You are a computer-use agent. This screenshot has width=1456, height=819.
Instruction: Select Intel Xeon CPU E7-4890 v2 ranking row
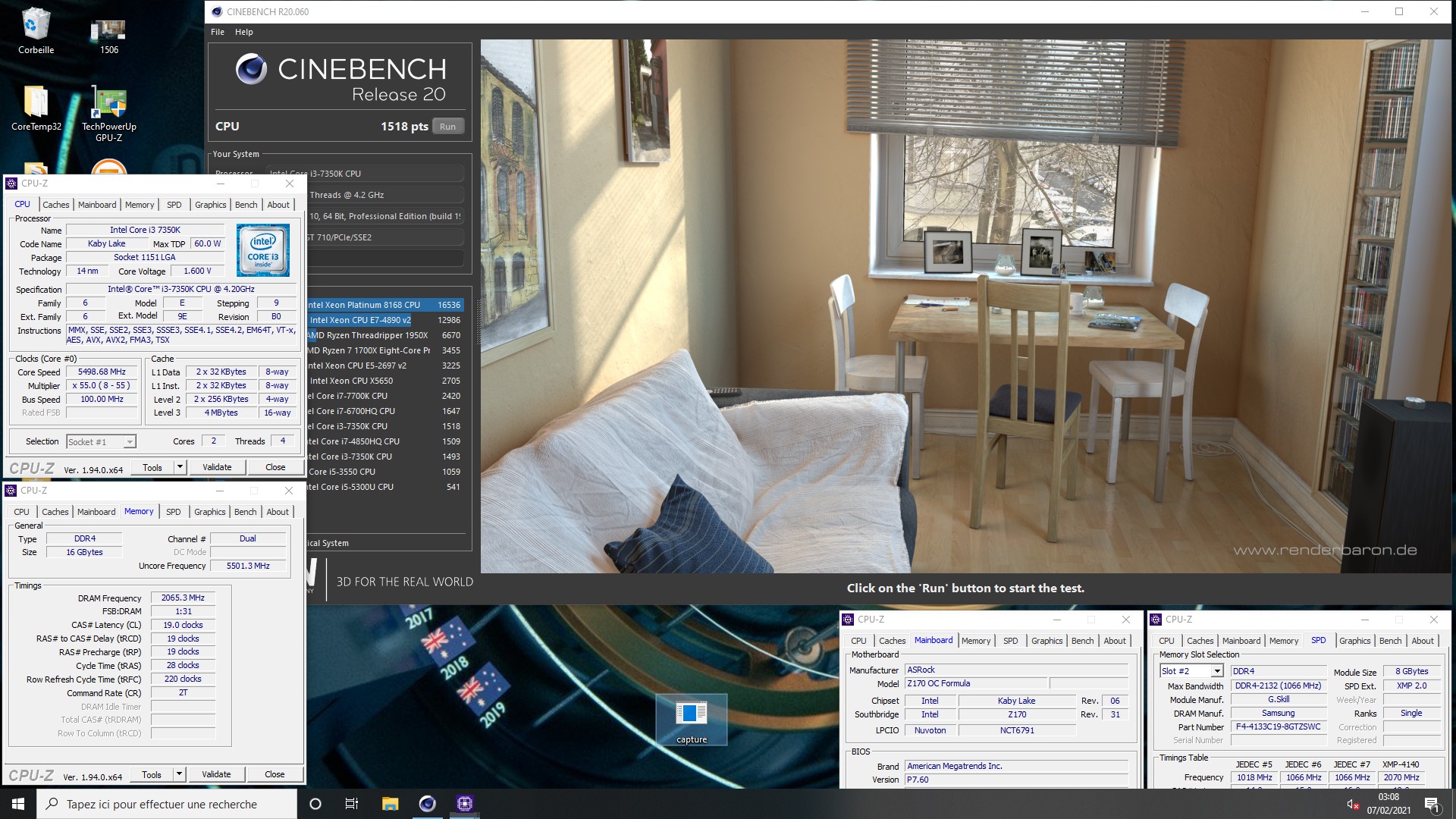click(384, 320)
